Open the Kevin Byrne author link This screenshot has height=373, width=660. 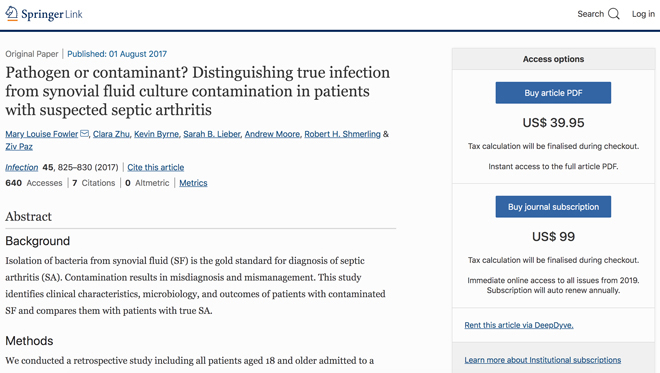156,134
